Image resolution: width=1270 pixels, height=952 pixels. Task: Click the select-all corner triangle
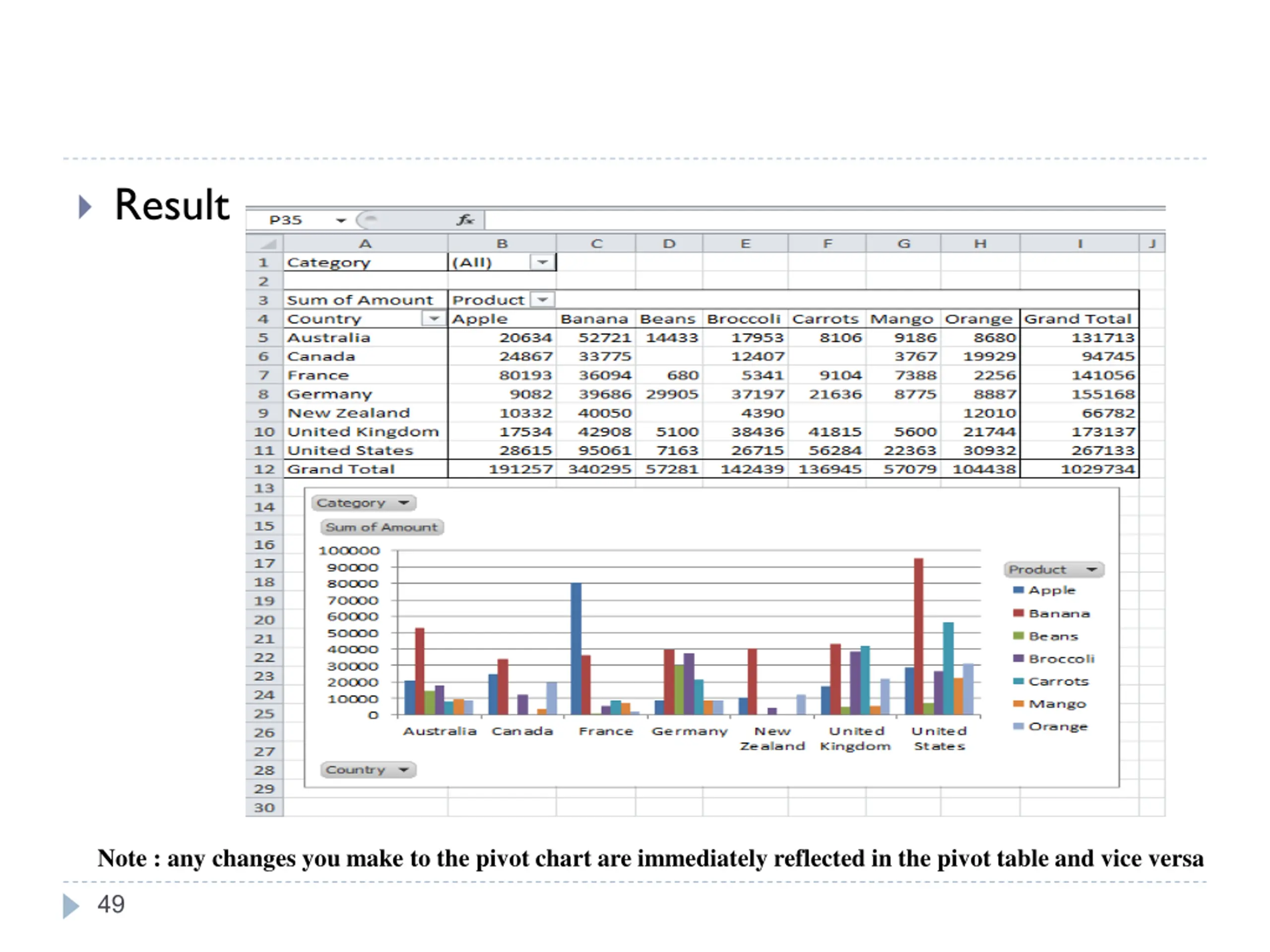(265, 244)
